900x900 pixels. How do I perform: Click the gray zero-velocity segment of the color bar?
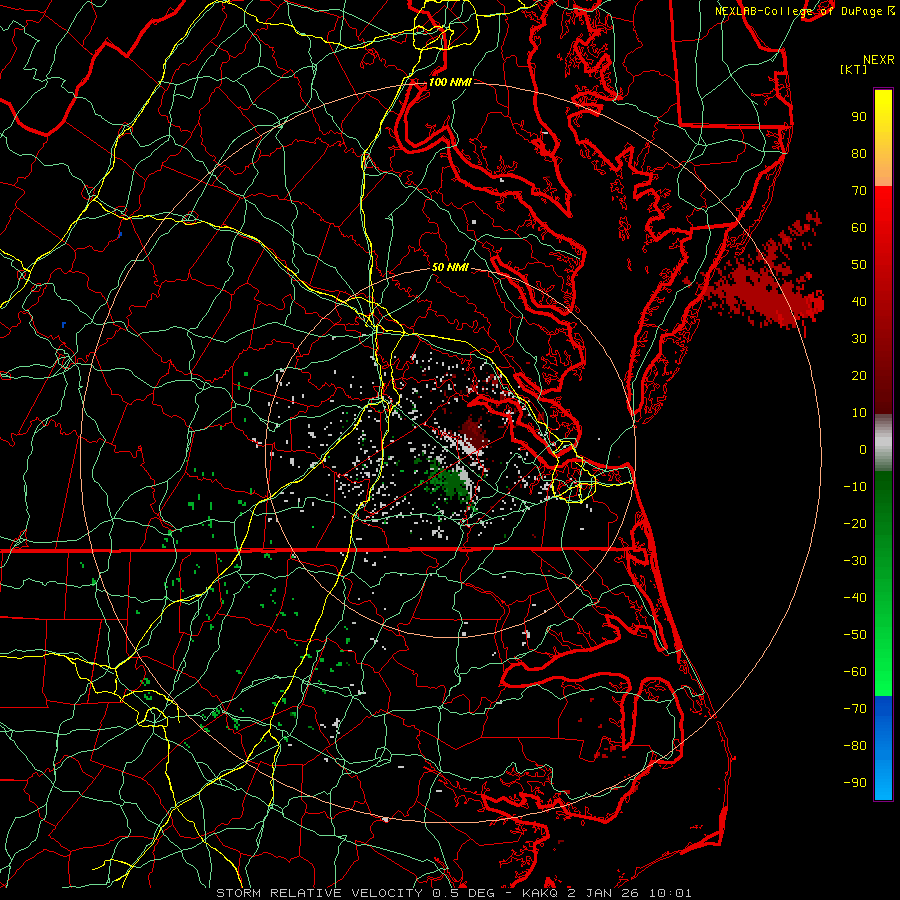(883, 443)
